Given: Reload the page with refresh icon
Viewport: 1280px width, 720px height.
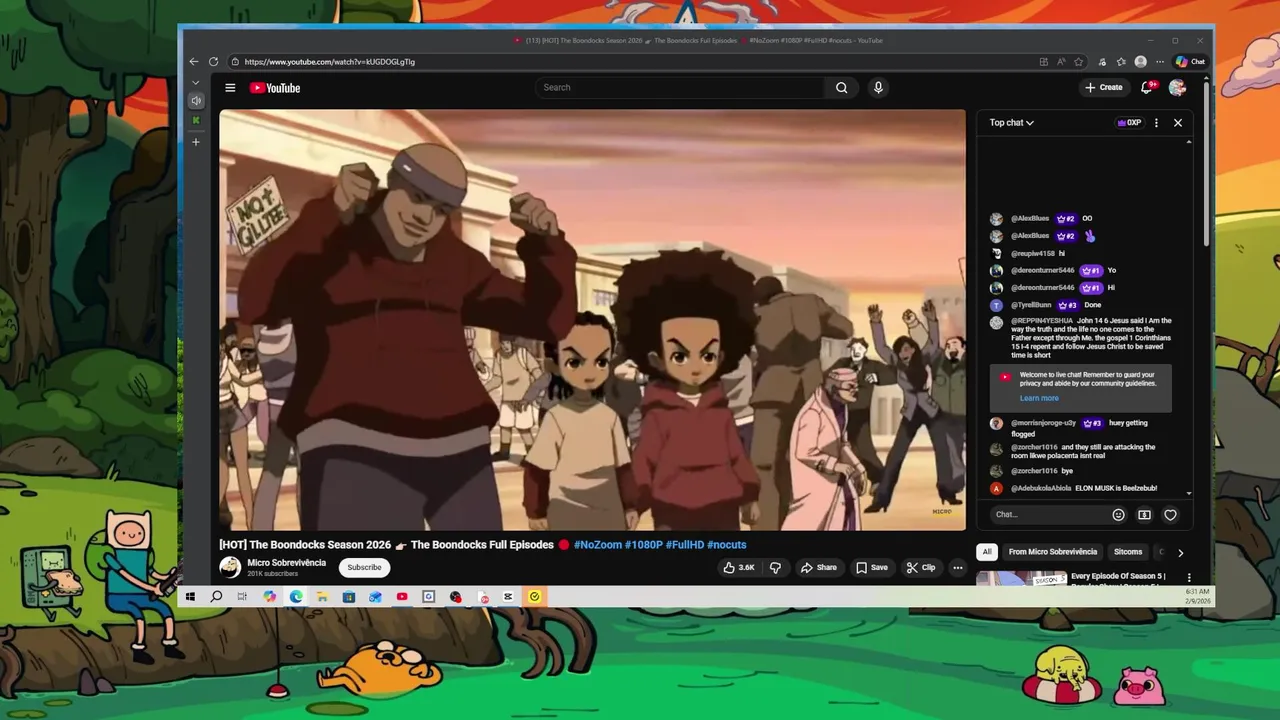Looking at the screenshot, I should tap(213, 62).
